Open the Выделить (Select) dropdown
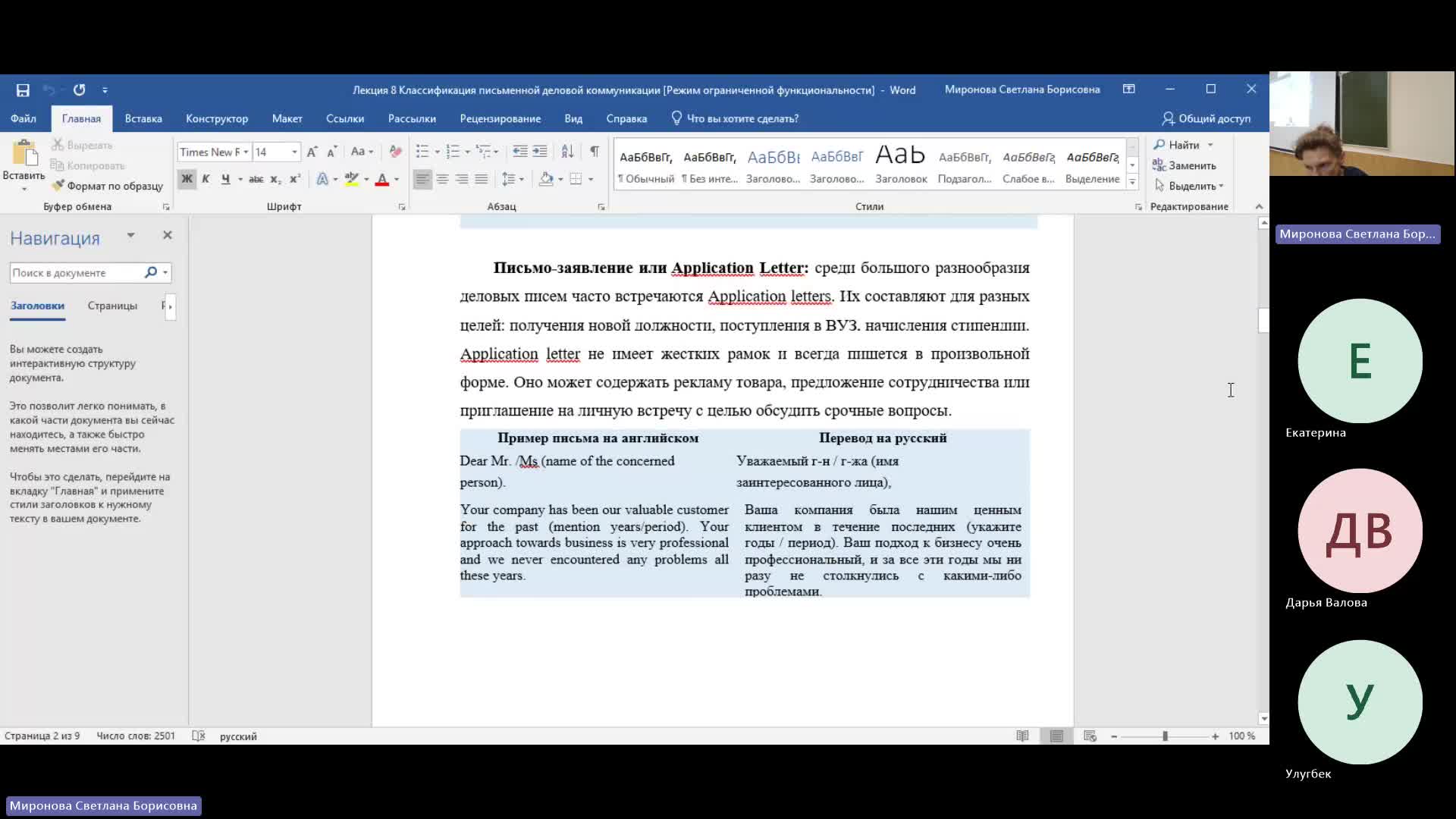This screenshot has width=1456, height=819. coord(1188,186)
